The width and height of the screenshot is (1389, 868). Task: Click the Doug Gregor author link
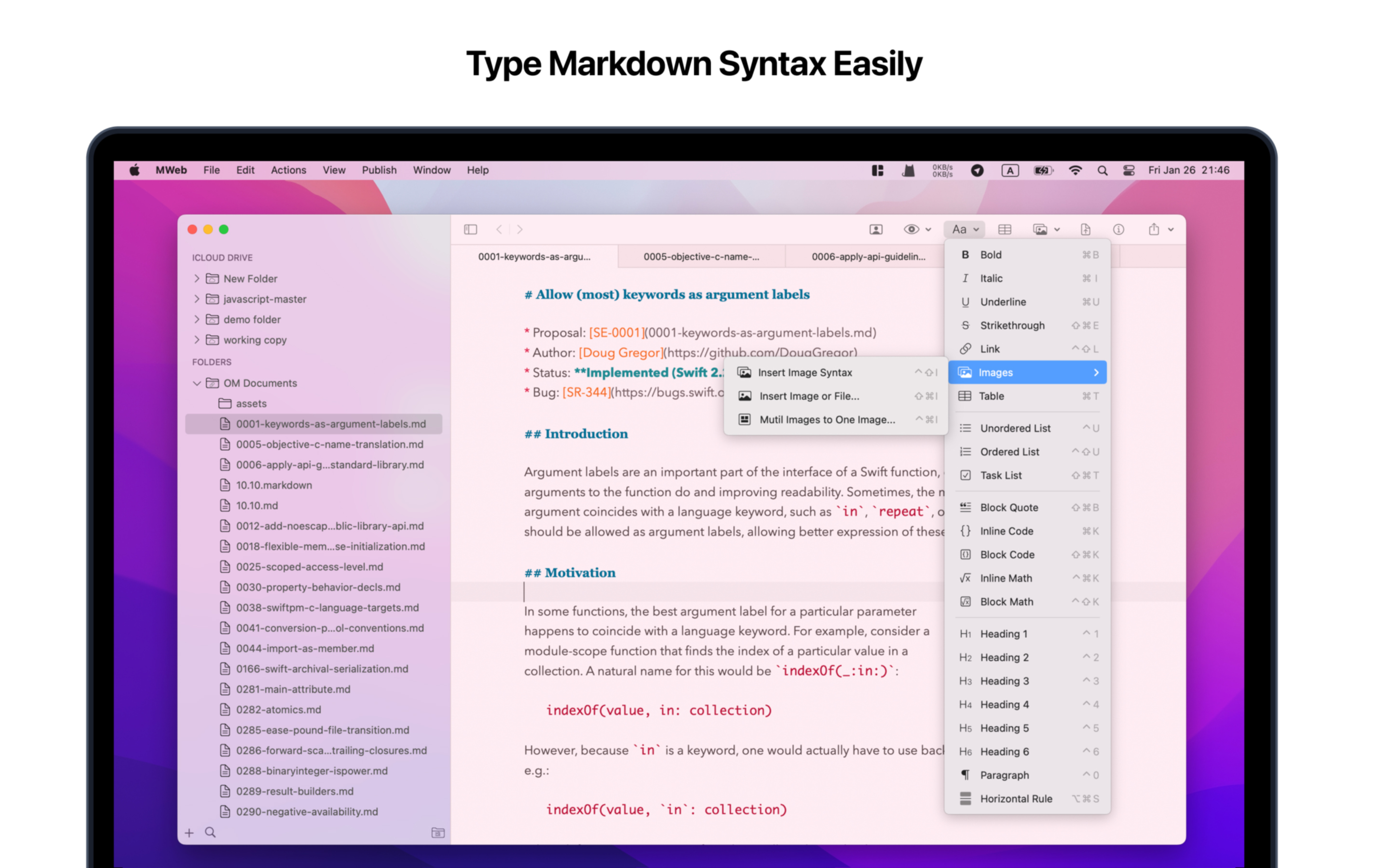[620, 352]
